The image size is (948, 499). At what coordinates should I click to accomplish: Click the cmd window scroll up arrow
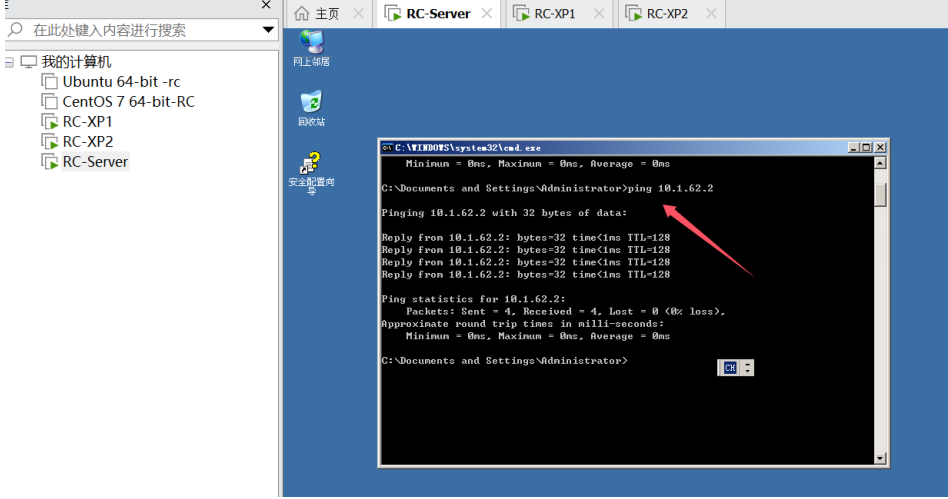pos(880,163)
